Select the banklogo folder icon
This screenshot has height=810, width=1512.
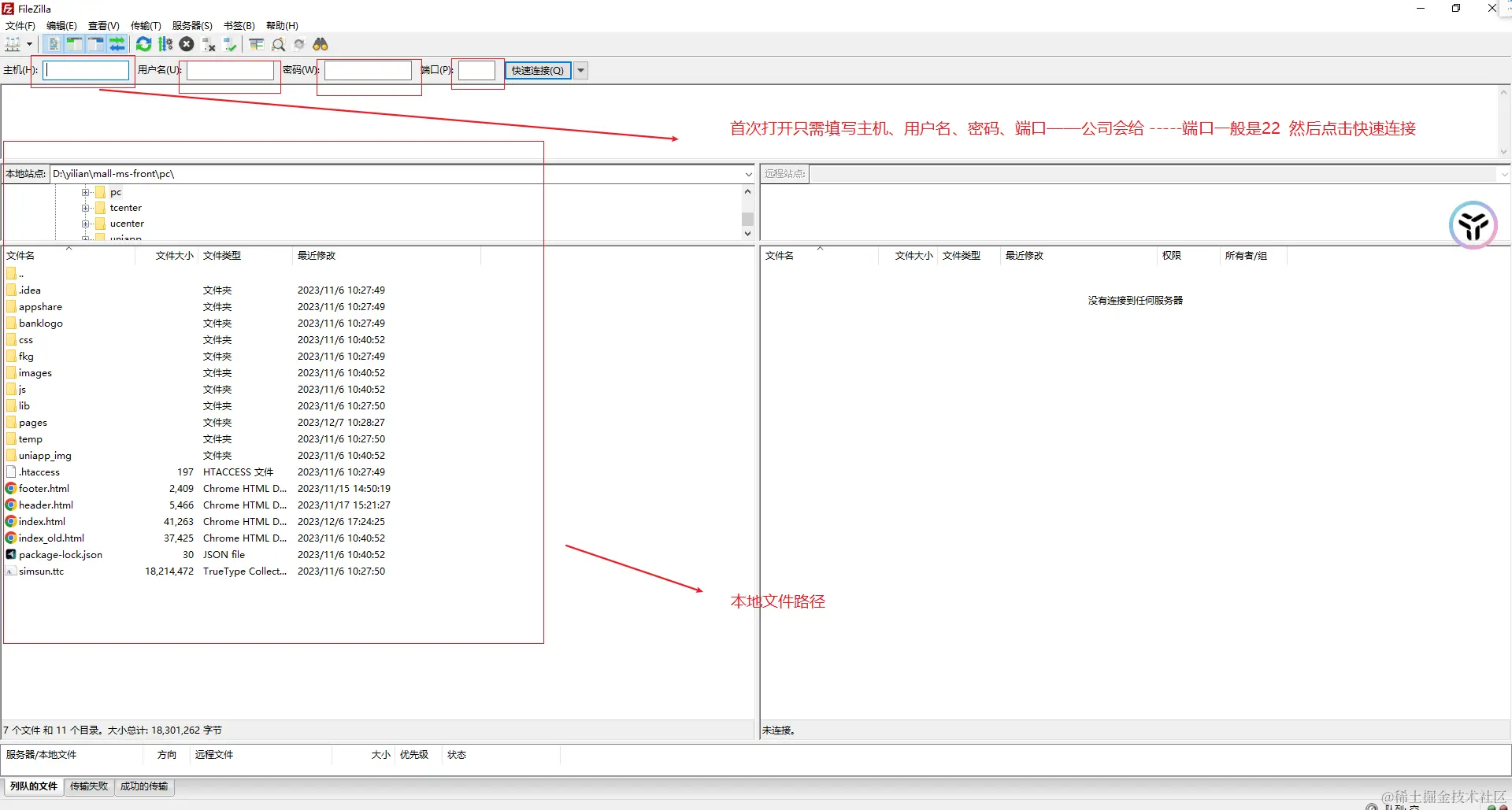pyautogui.click(x=11, y=324)
